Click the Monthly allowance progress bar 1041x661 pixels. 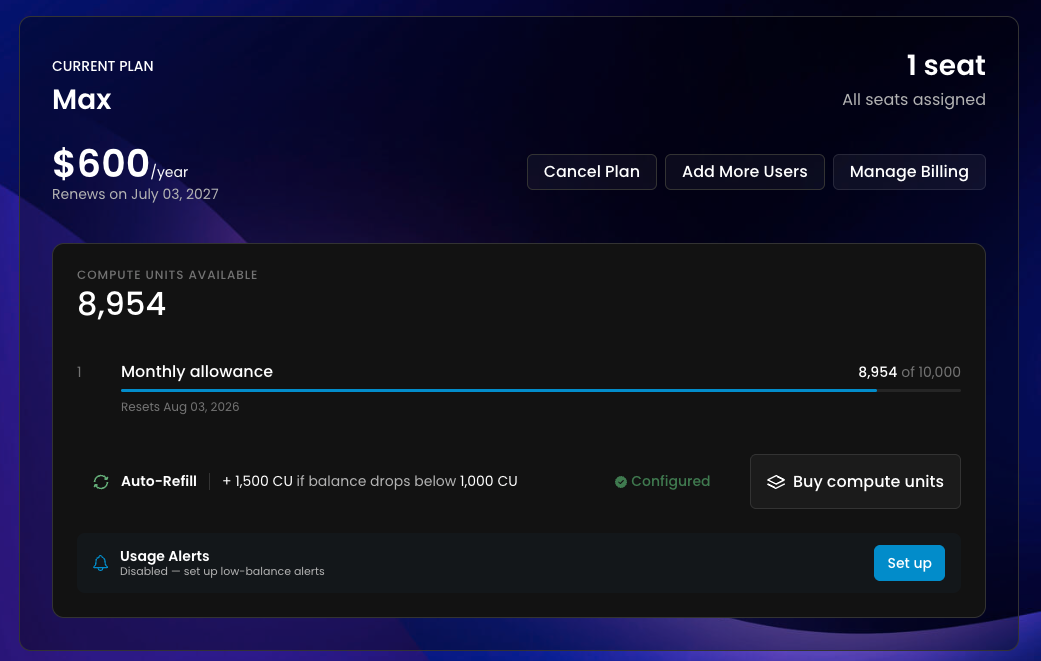pyautogui.click(x=540, y=391)
